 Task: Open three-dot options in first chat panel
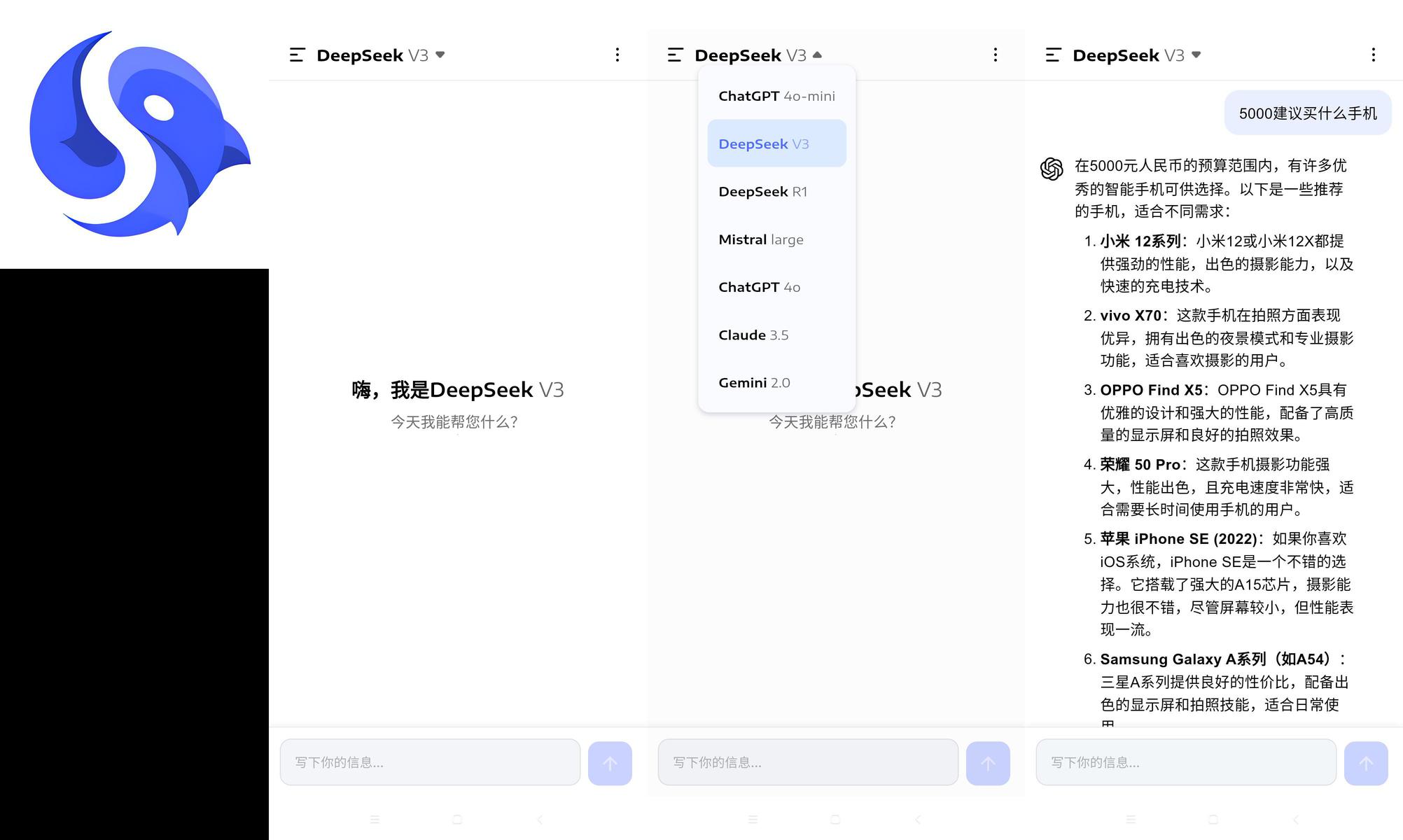click(x=617, y=55)
